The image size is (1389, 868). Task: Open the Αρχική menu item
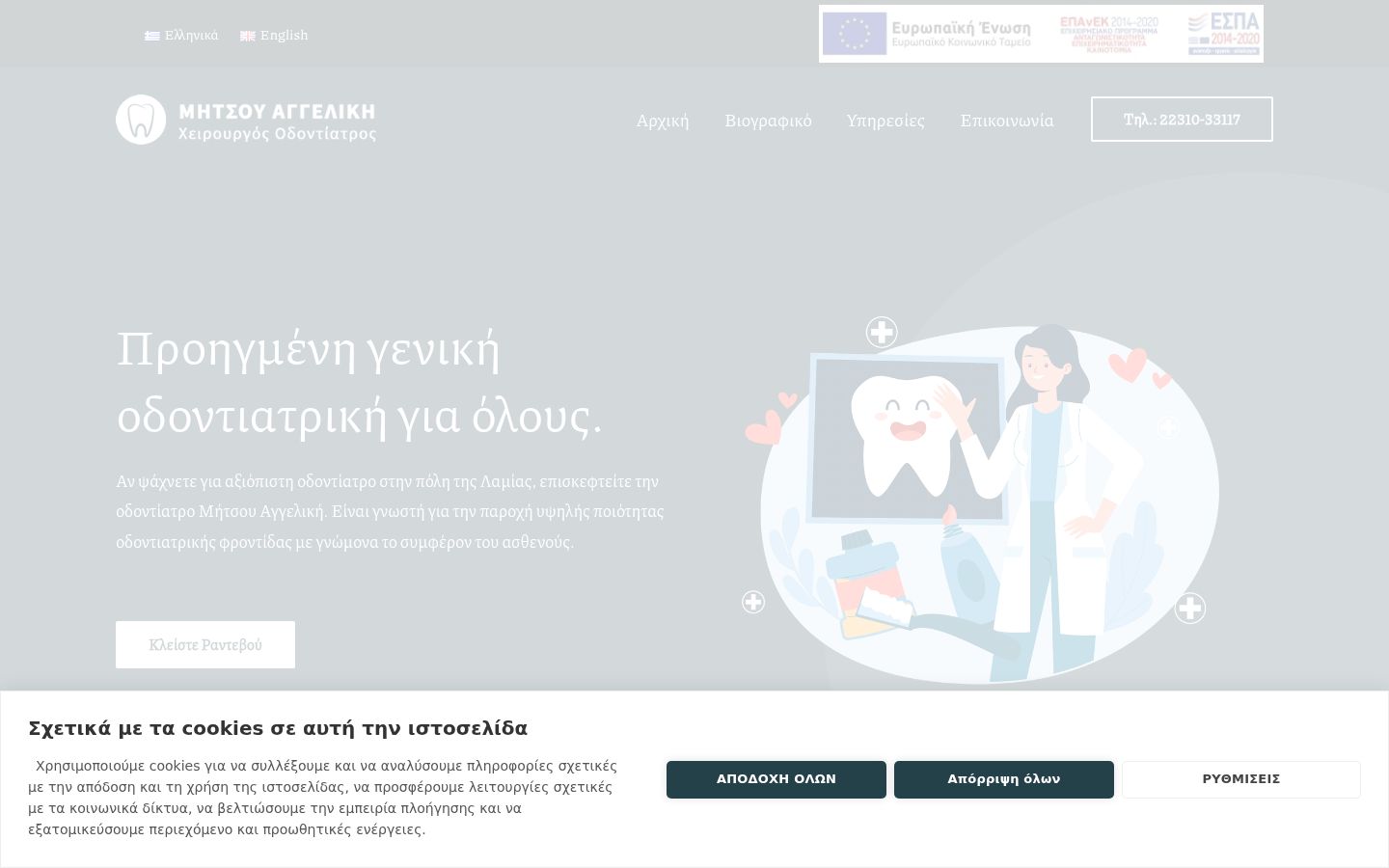(x=663, y=121)
